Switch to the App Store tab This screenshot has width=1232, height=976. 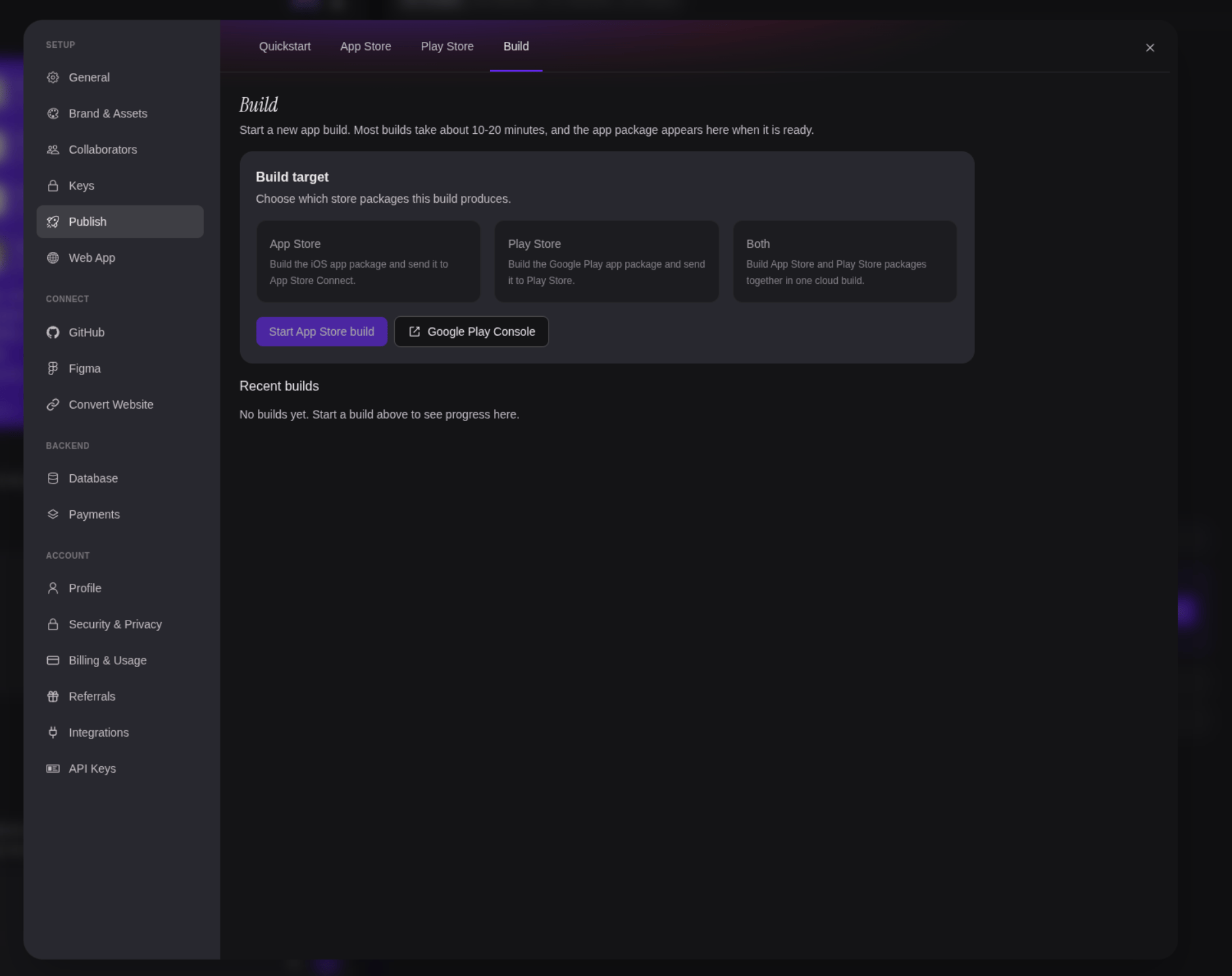pyautogui.click(x=365, y=47)
